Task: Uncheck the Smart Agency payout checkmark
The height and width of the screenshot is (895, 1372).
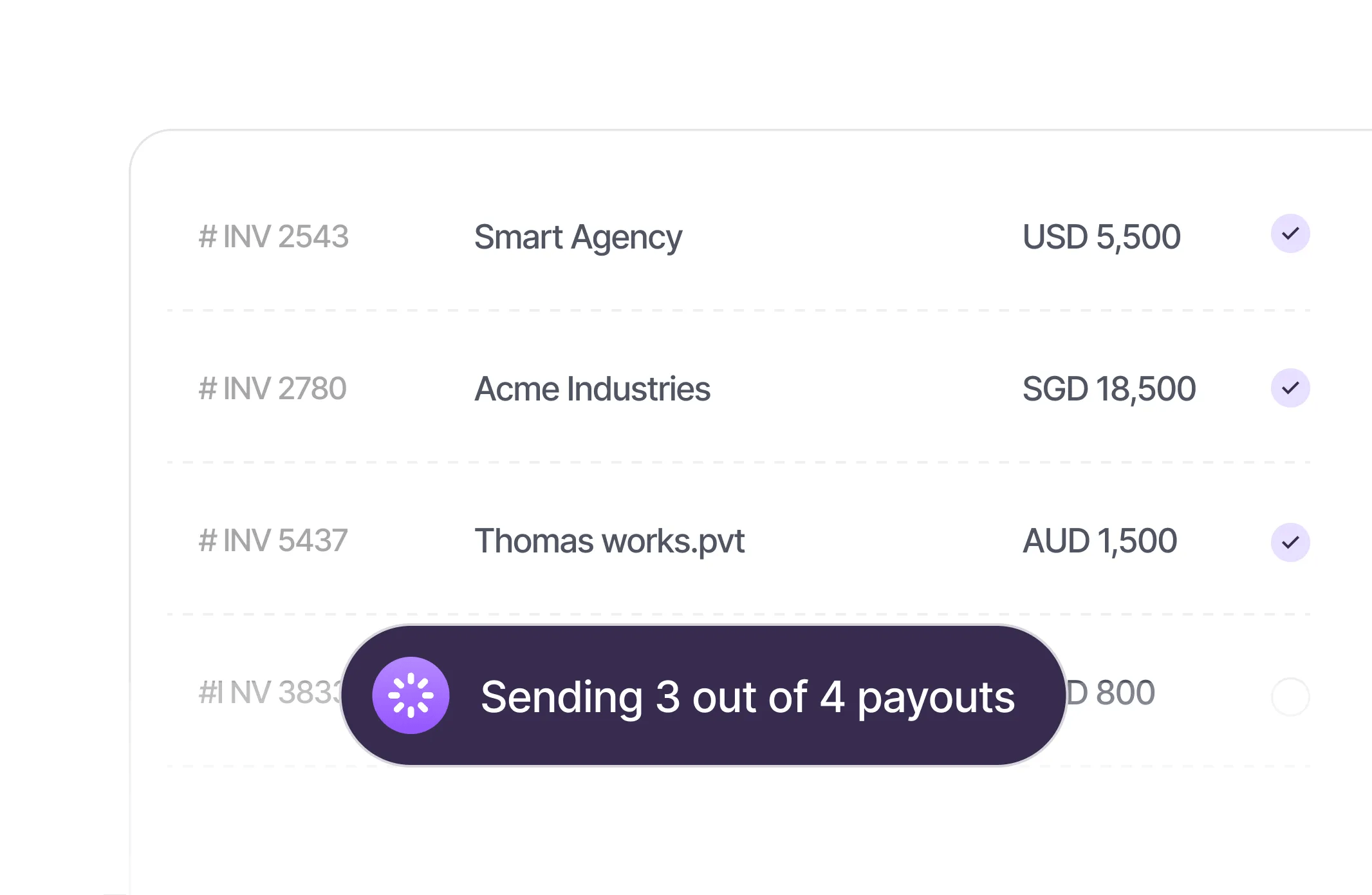Action: tap(1290, 234)
